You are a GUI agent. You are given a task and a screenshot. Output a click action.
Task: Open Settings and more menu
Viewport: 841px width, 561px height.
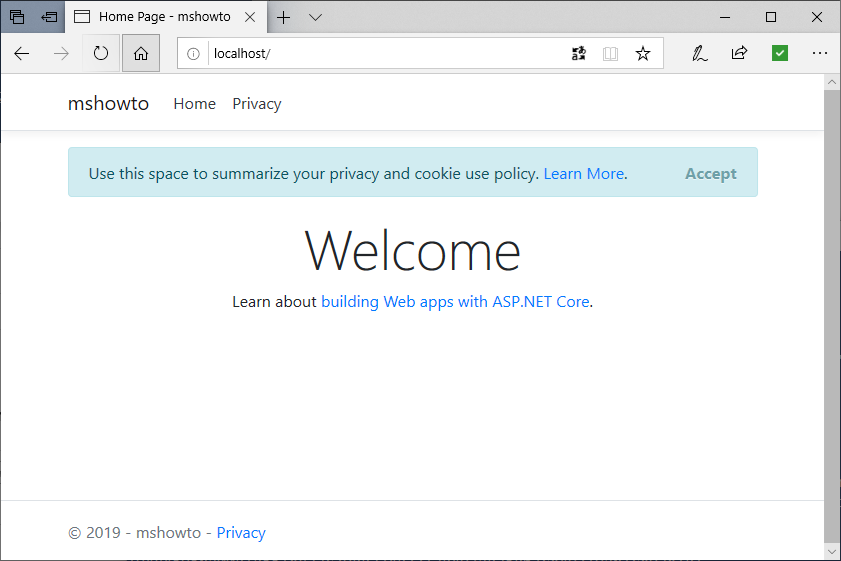pyautogui.click(x=820, y=53)
